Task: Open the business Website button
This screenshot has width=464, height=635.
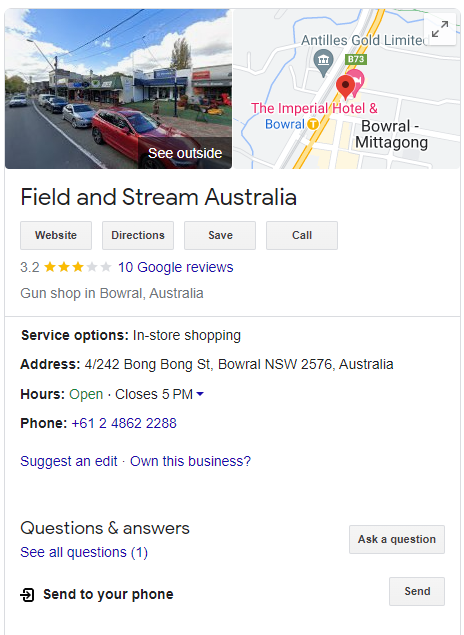Action: 56,235
